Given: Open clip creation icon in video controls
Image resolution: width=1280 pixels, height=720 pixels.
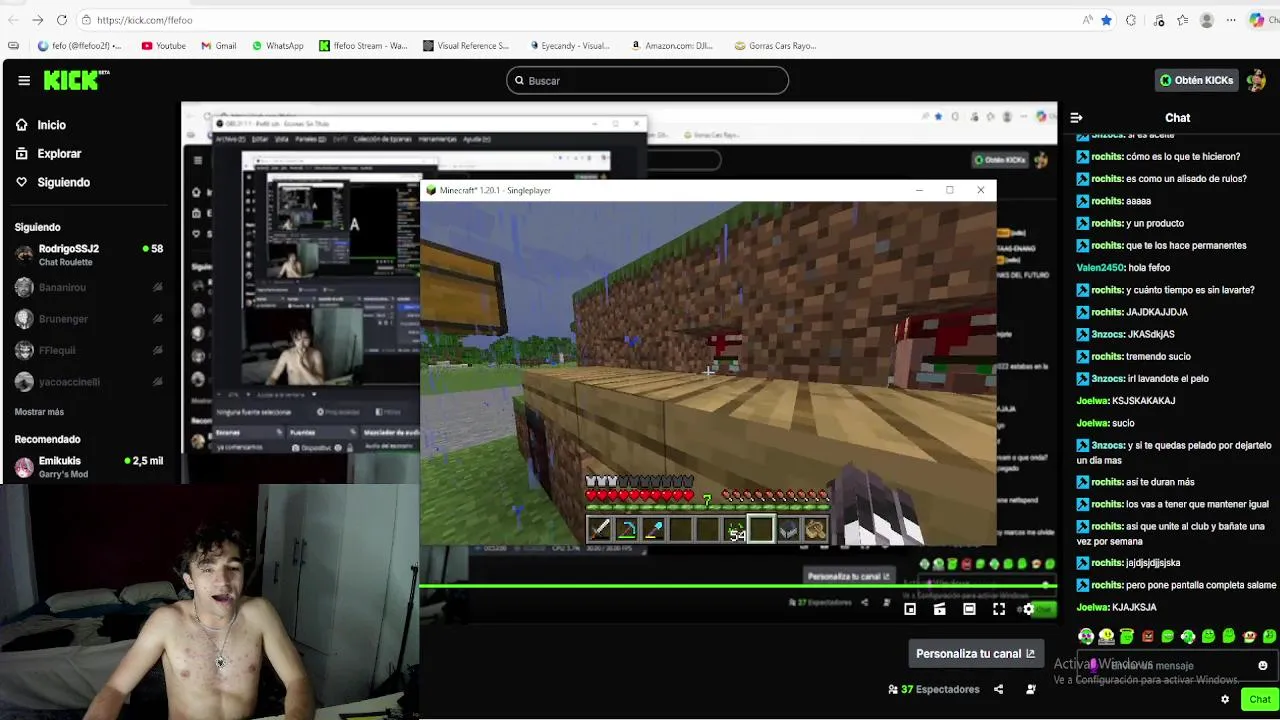Looking at the screenshot, I should 939,609.
